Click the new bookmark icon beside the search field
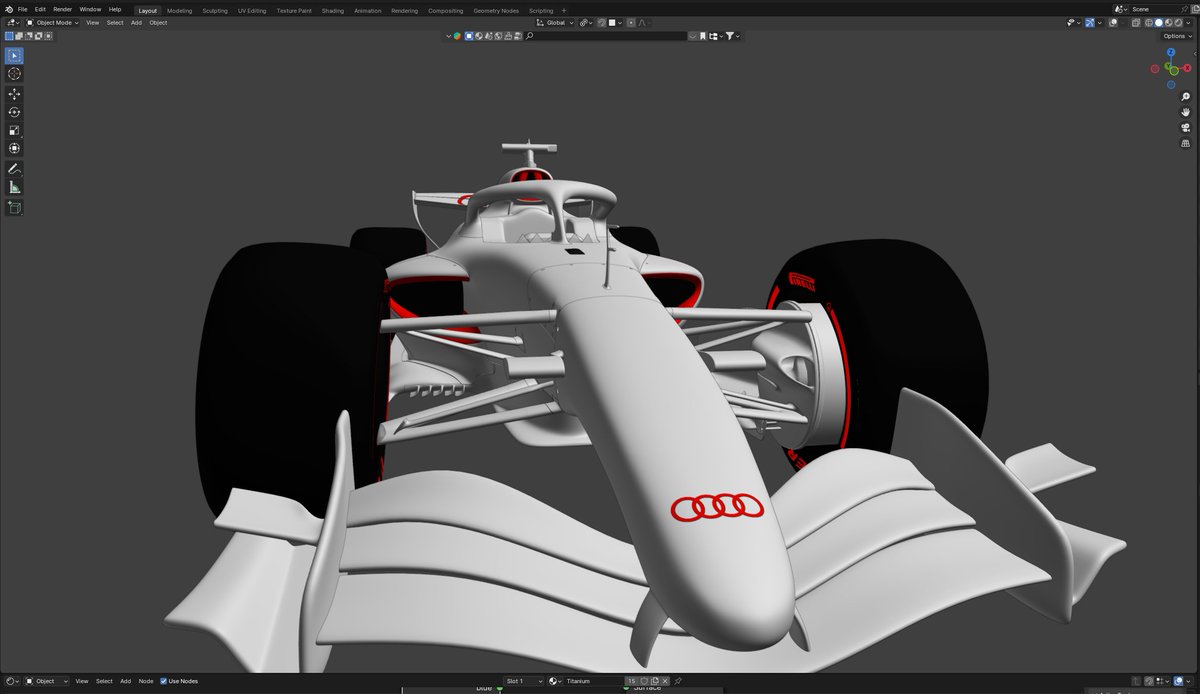1200x694 pixels. pyautogui.click(x=703, y=36)
